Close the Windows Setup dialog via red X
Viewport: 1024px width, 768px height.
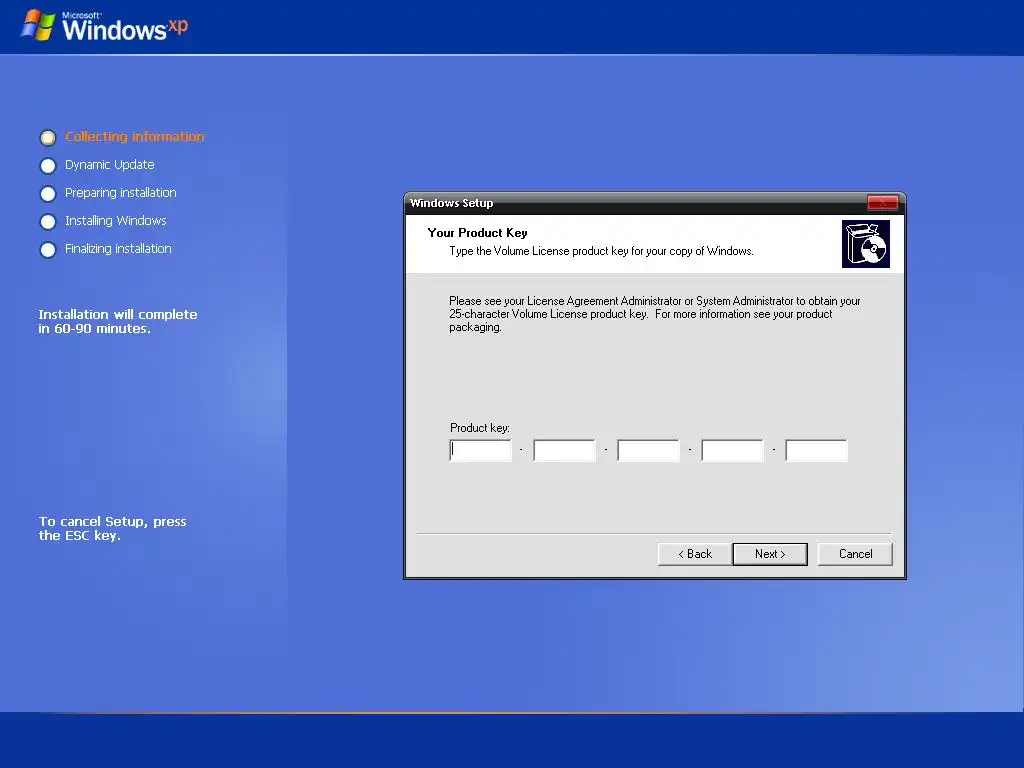pos(882,203)
